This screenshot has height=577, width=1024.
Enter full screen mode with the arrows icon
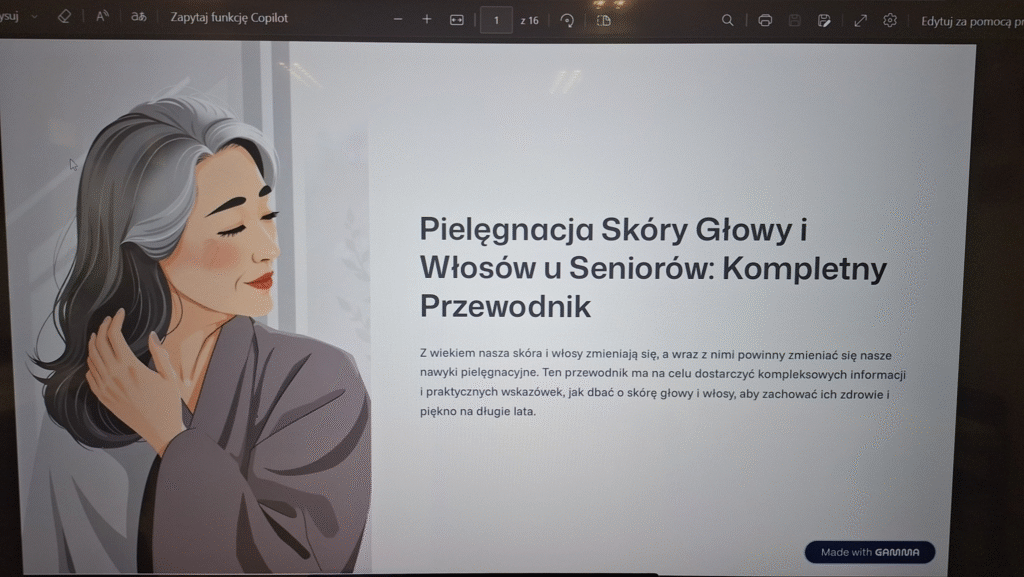pyautogui.click(x=860, y=20)
